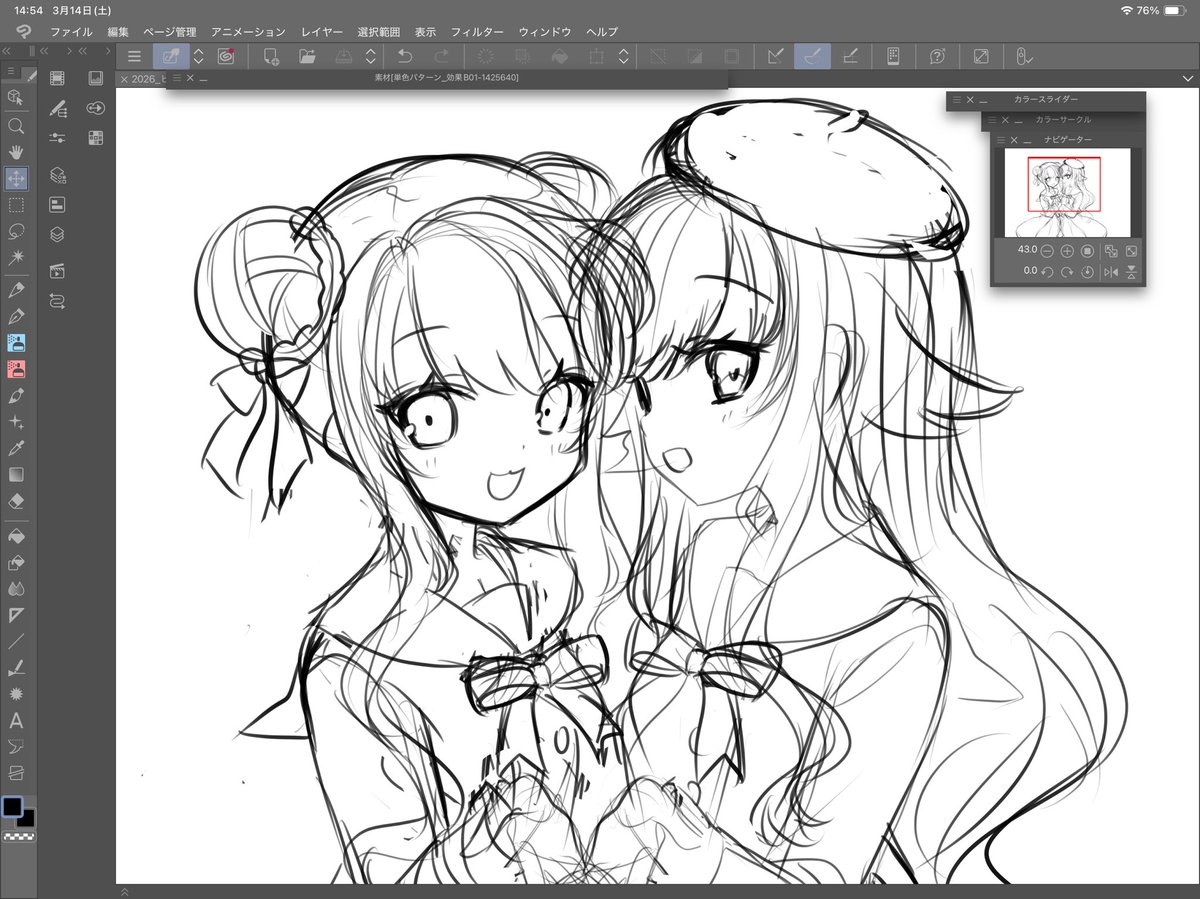
Task: Toggle fullscreen view icon at top right
Action: (x=983, y=57)
